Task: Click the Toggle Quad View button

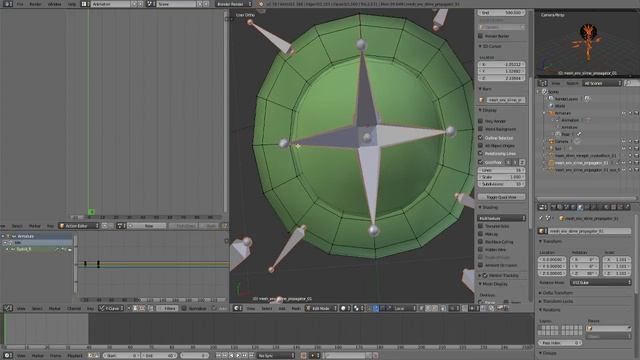Action: click(x=502, y=197)
